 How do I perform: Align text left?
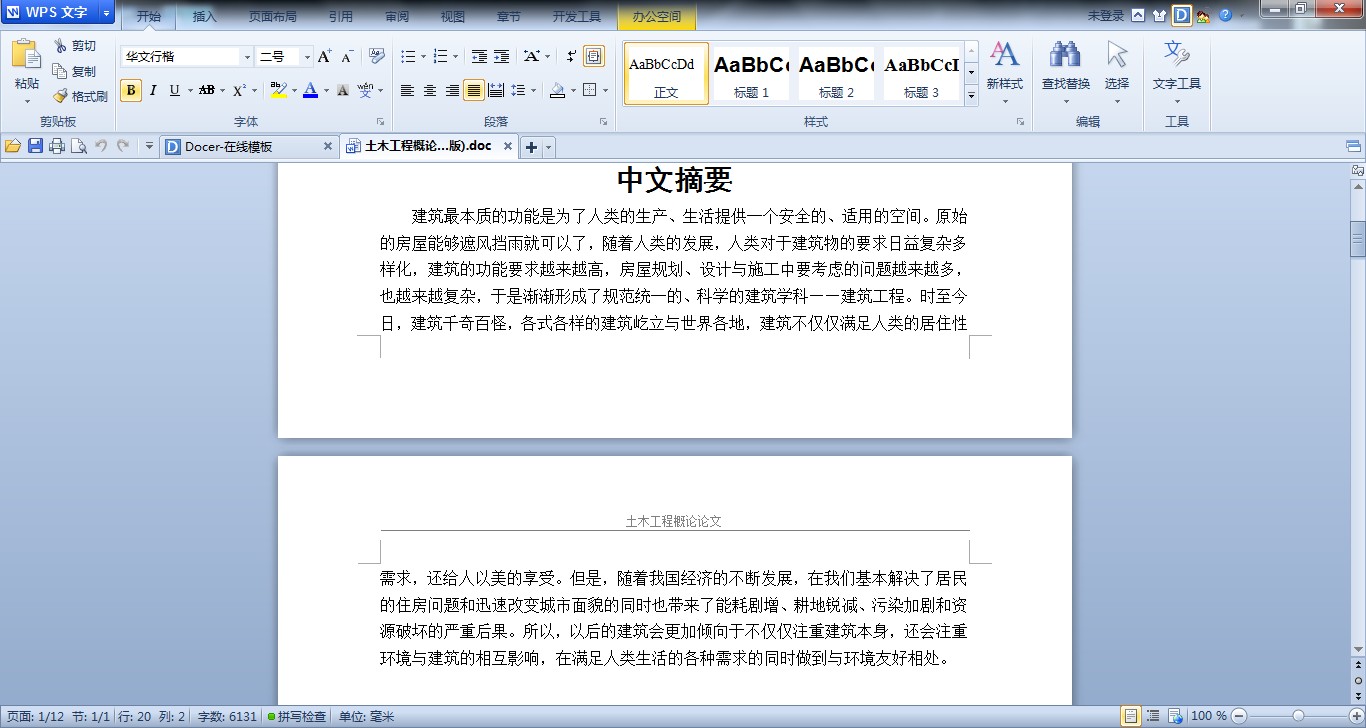click(x=408, y=90)
